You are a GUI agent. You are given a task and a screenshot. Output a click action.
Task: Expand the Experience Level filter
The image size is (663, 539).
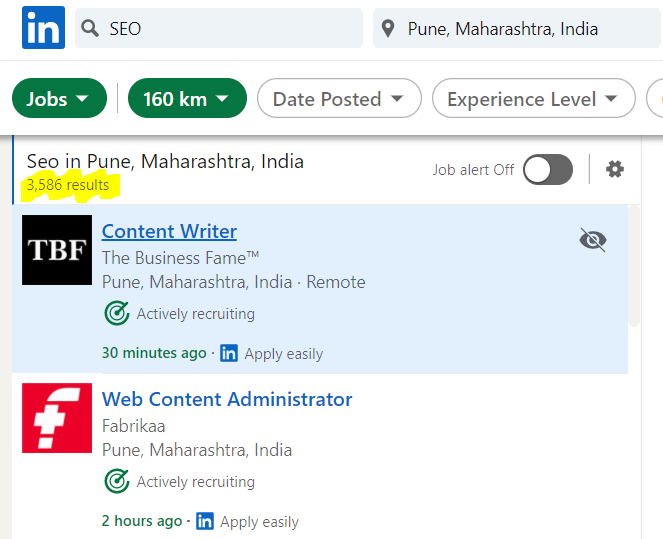pyautogui.click(x=534, y=98)
